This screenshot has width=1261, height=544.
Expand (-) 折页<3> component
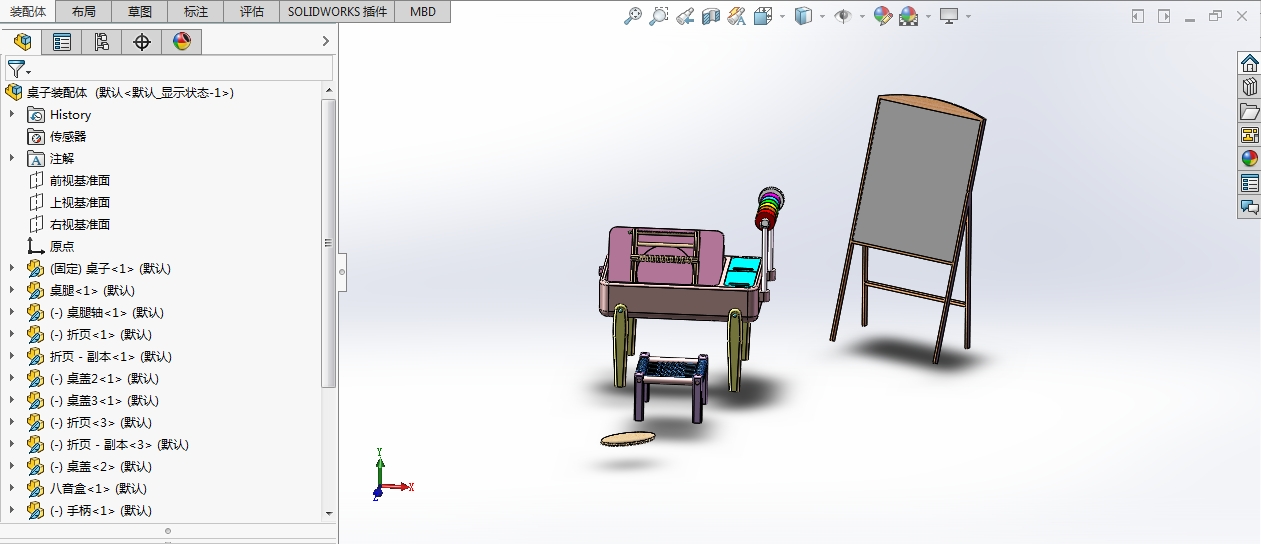pos(13,423)
